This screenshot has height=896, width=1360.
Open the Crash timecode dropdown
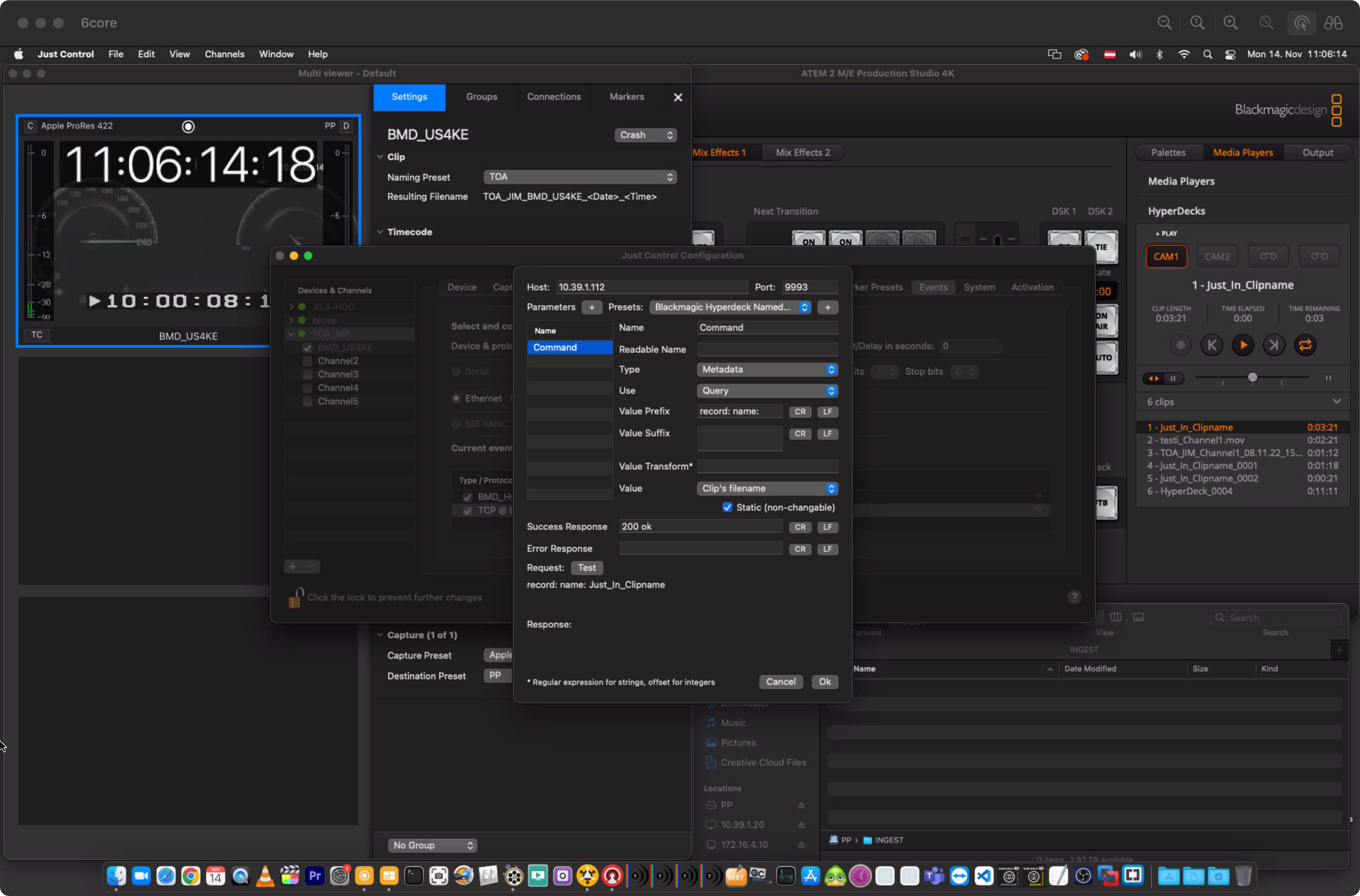pos(646,135)
